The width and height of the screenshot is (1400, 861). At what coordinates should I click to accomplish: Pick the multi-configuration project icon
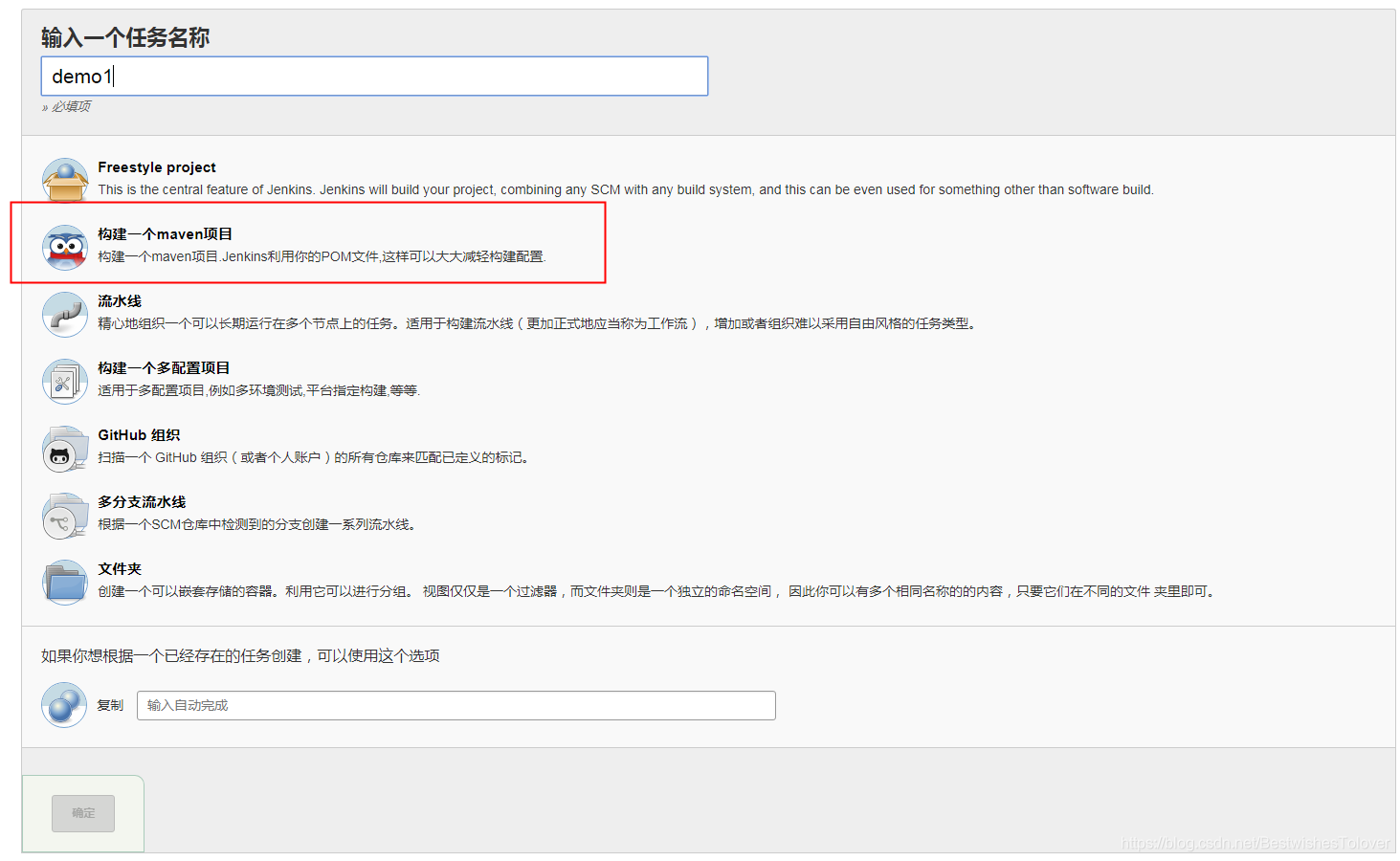tap(65, 382)
